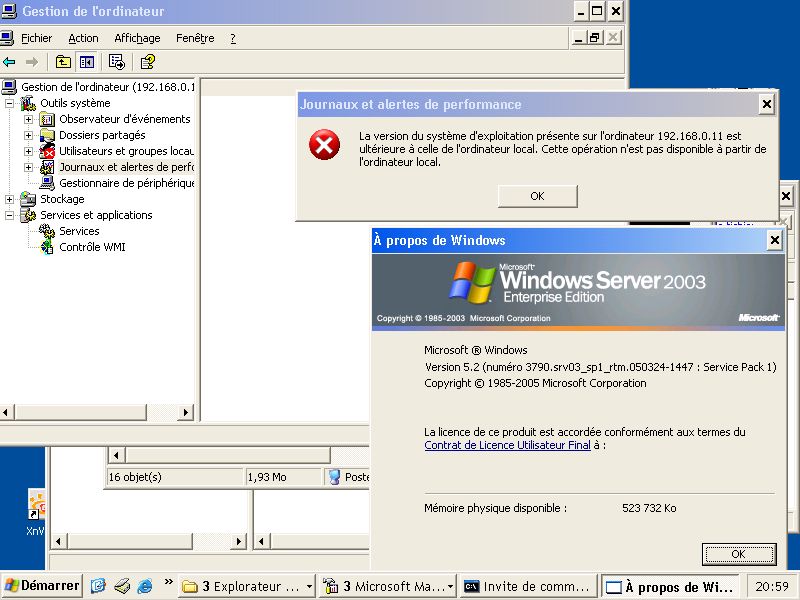Viewport: 800px width, 600px height.
Task: Click the Gestion de l'ordinateur title bar icon
Action: (9, 11)
